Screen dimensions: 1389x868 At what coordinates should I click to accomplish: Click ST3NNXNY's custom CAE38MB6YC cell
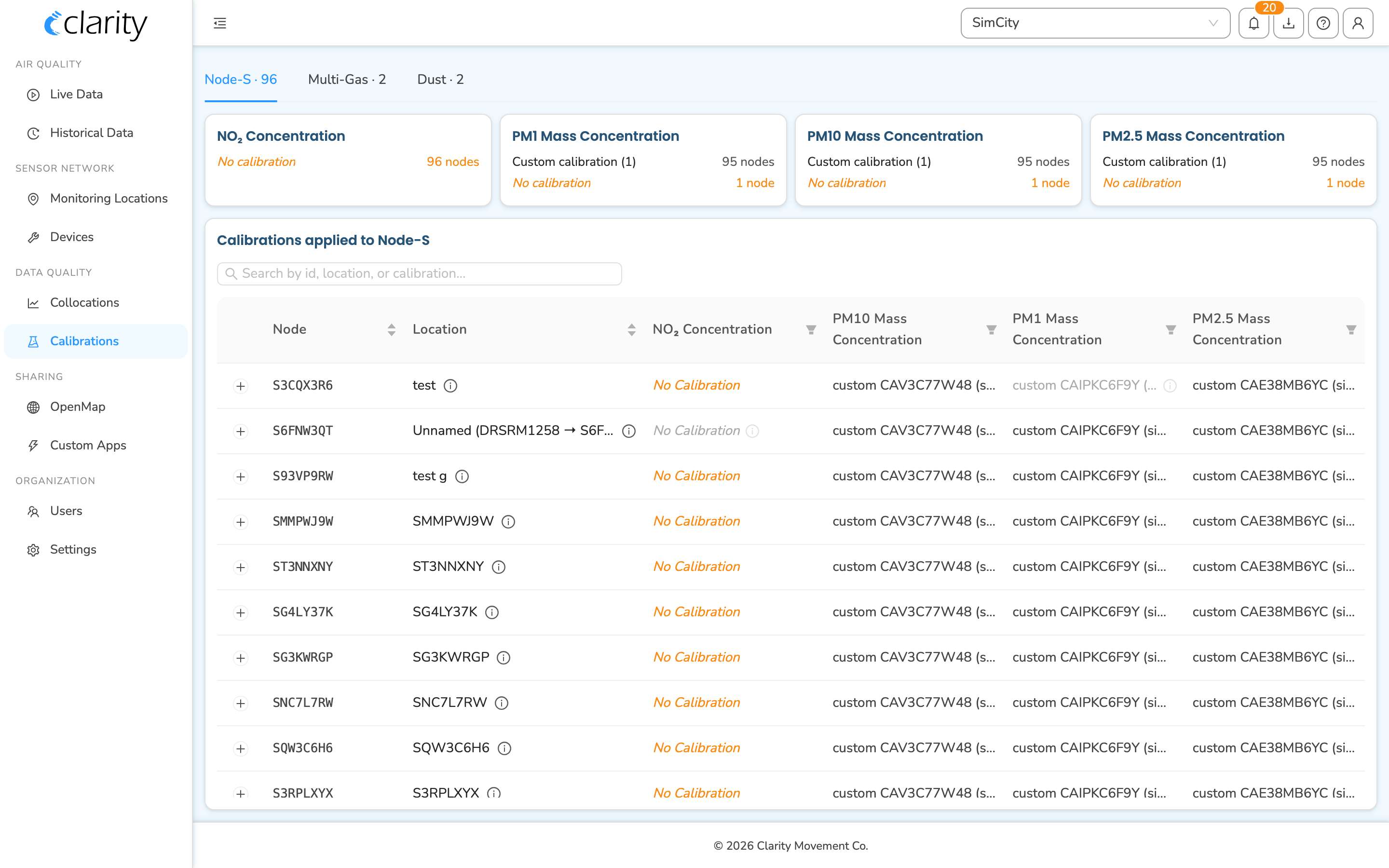click(1273, 567)
